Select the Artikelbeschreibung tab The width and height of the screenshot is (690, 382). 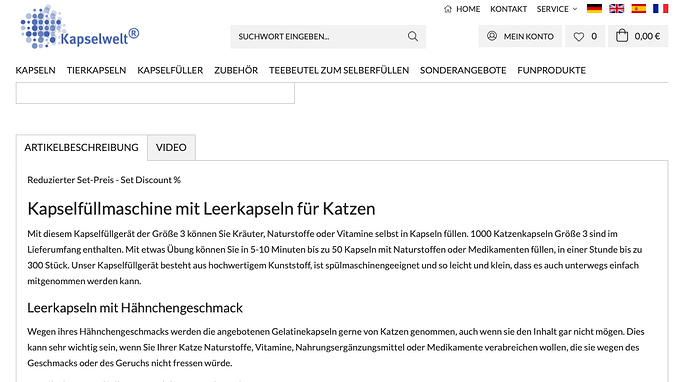pos(81,147)
